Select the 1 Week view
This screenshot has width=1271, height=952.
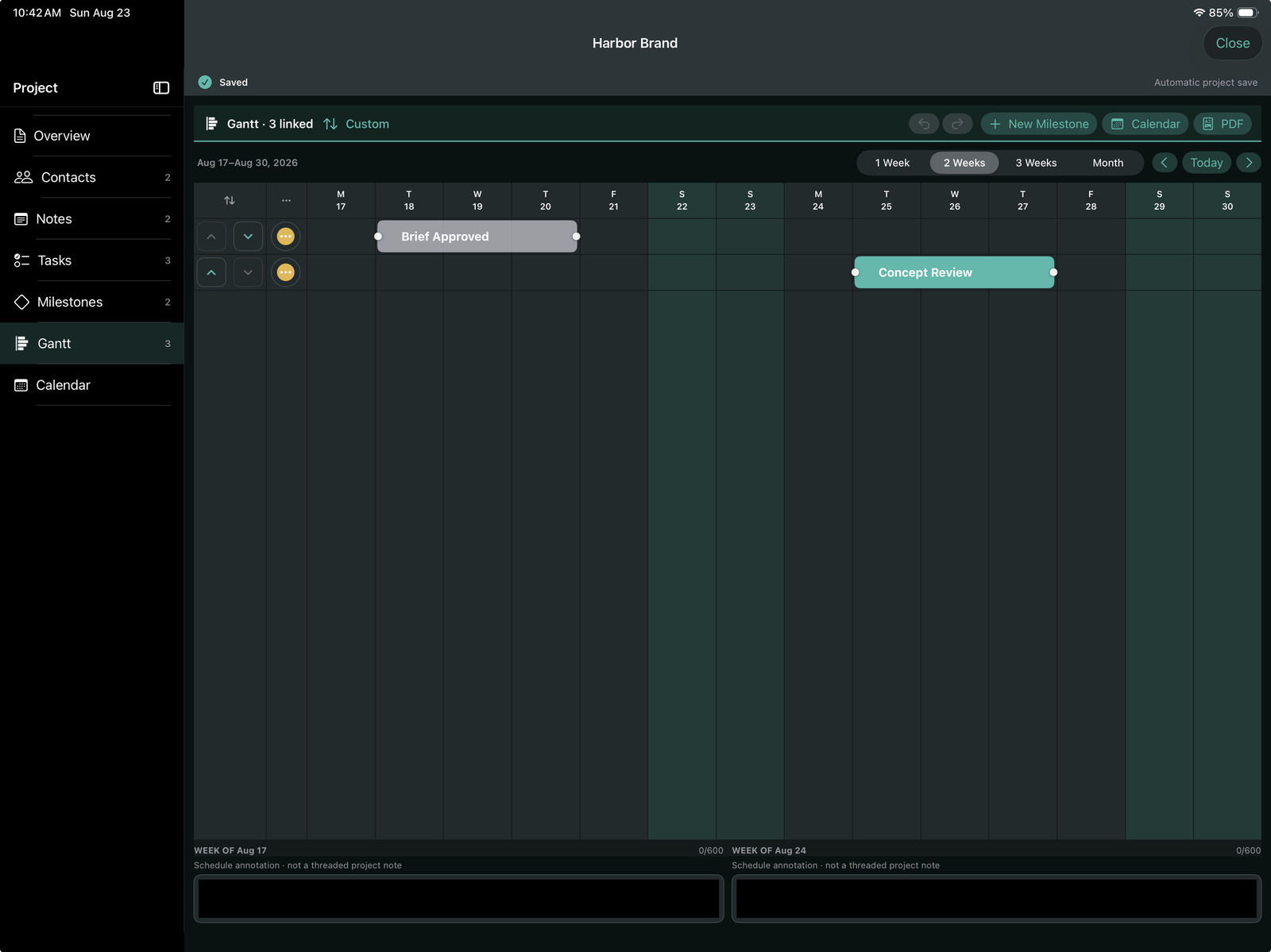tap(892, 163)
